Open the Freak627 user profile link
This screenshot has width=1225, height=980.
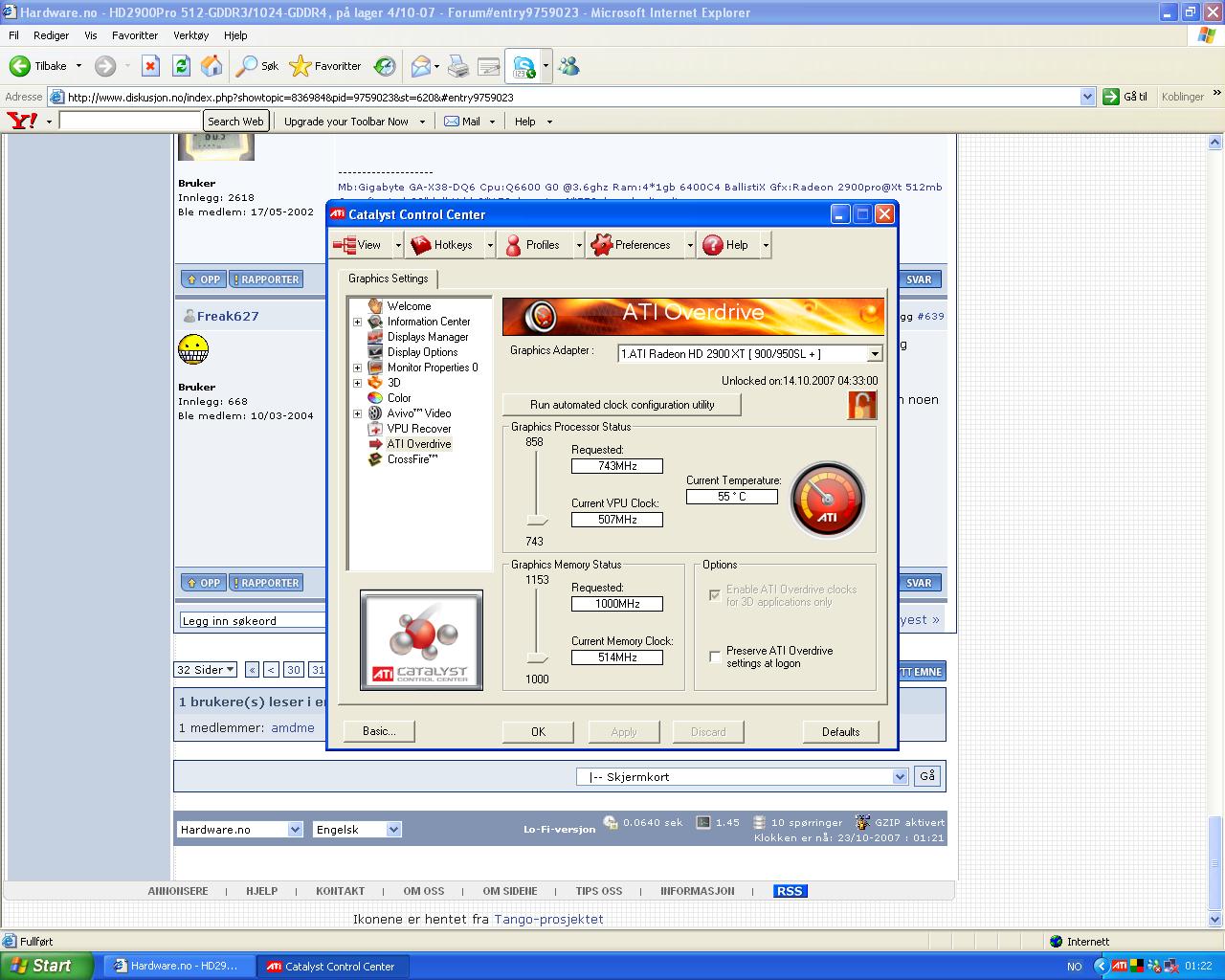tap(228, 316)
